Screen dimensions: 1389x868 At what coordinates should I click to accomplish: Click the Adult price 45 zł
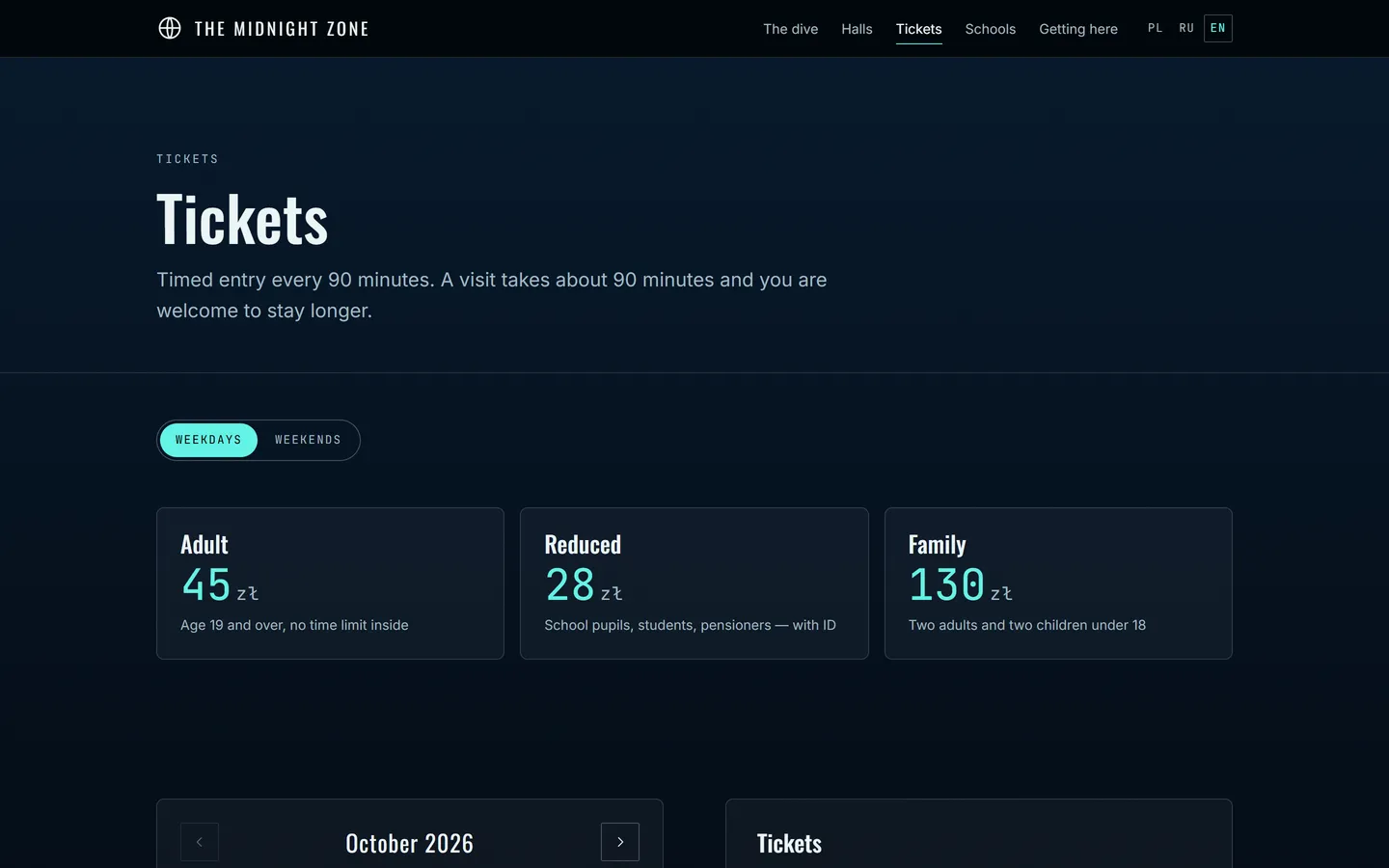pos(220,584)
